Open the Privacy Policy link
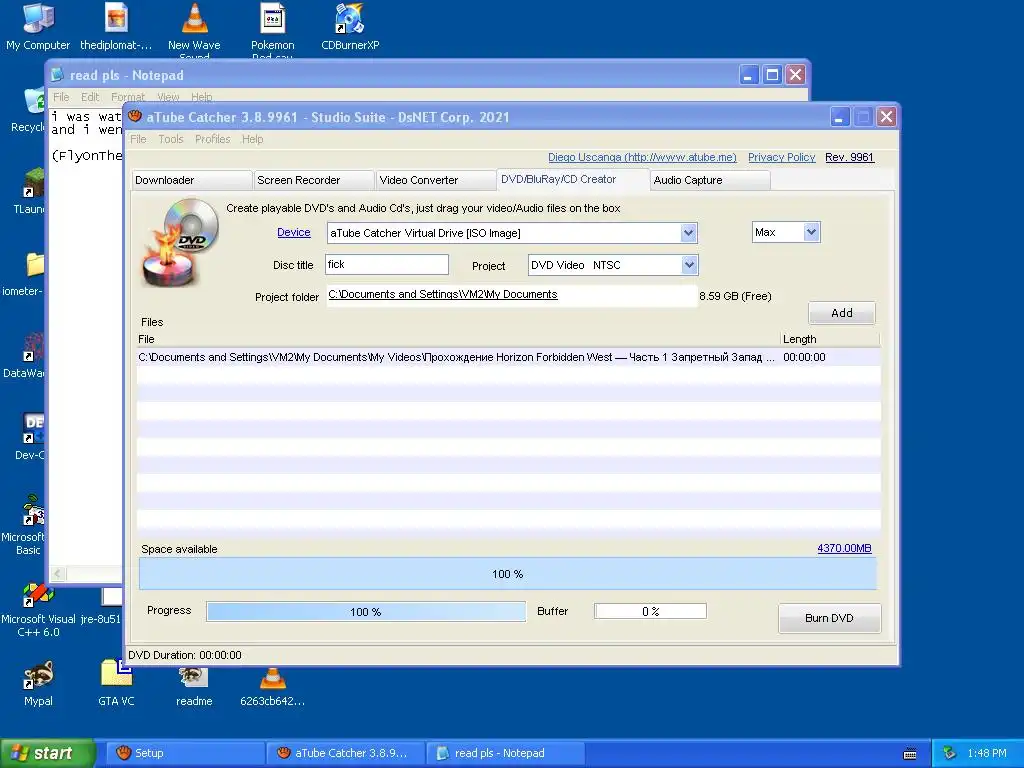 (781, 157)
